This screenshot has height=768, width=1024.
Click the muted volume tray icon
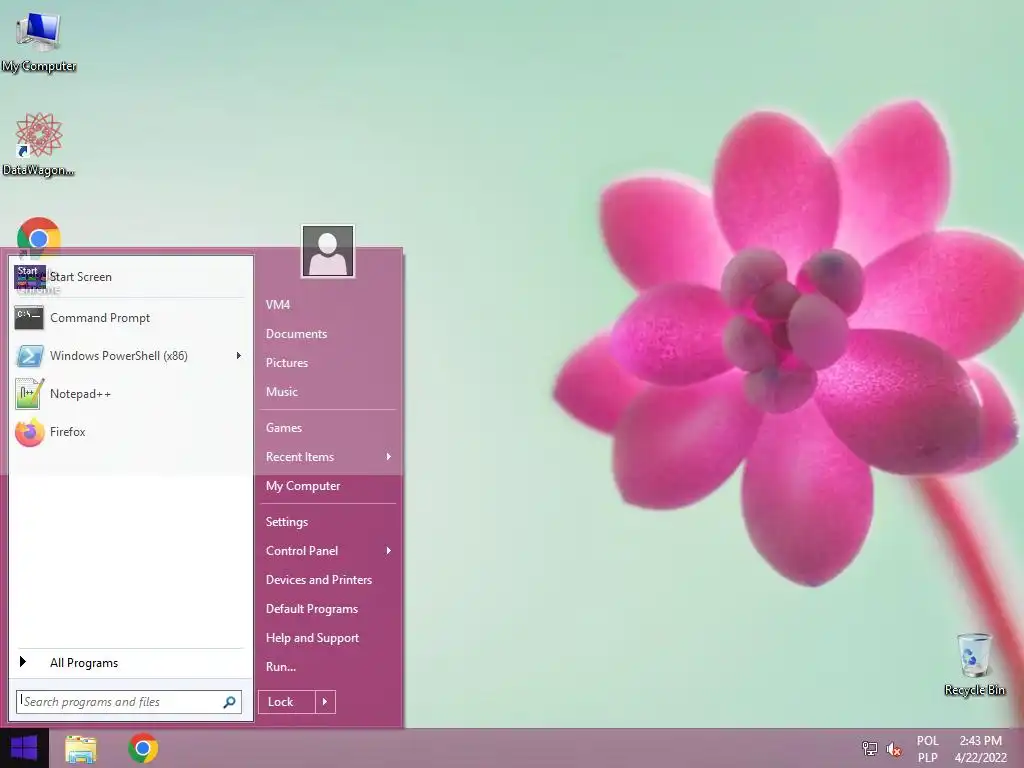pyautogui.click(x=893, y=748)
